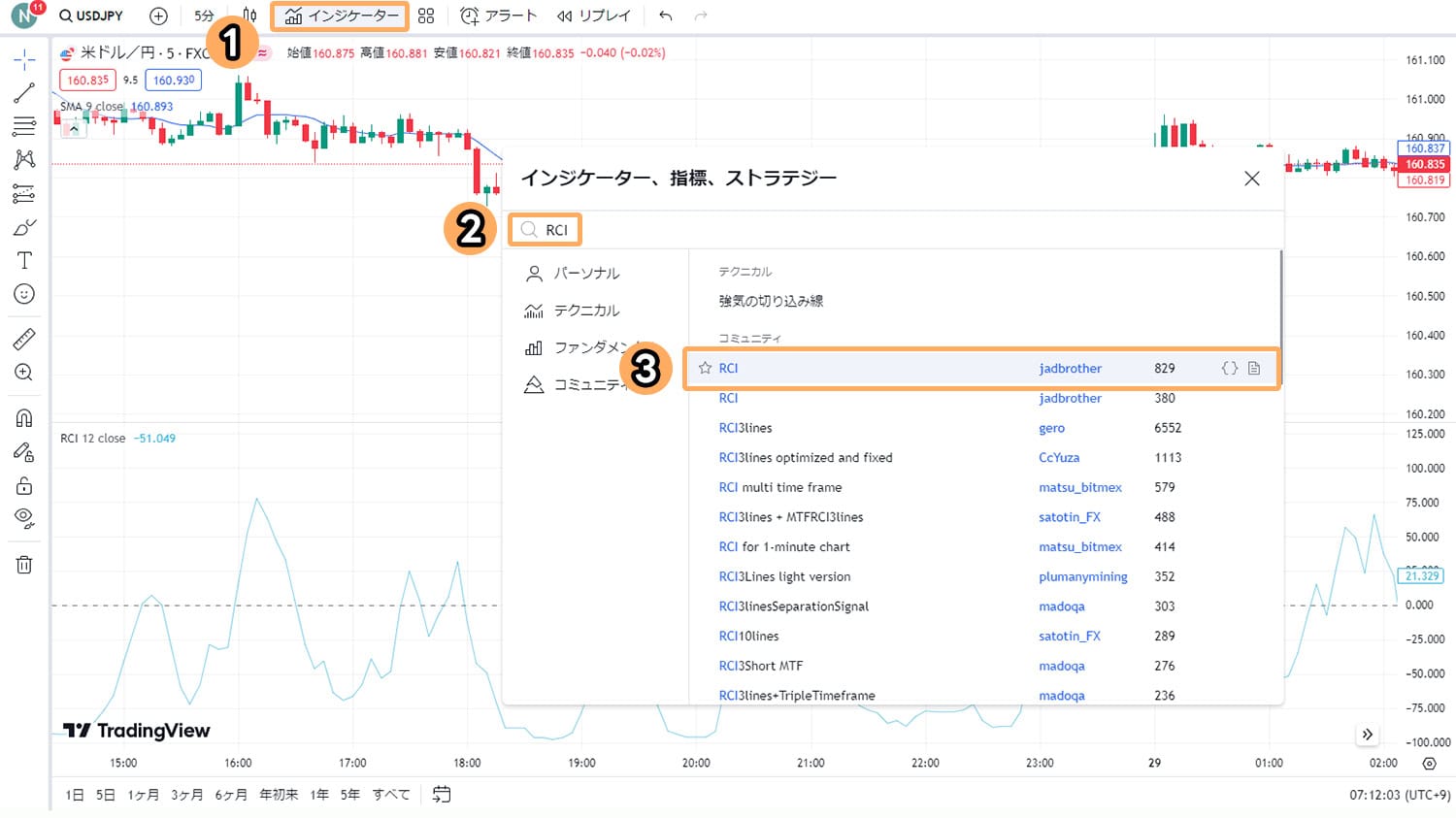The image size is (1456, 818).
Task: Hide all drawings with eye icon
Action: tap(24, 518)
